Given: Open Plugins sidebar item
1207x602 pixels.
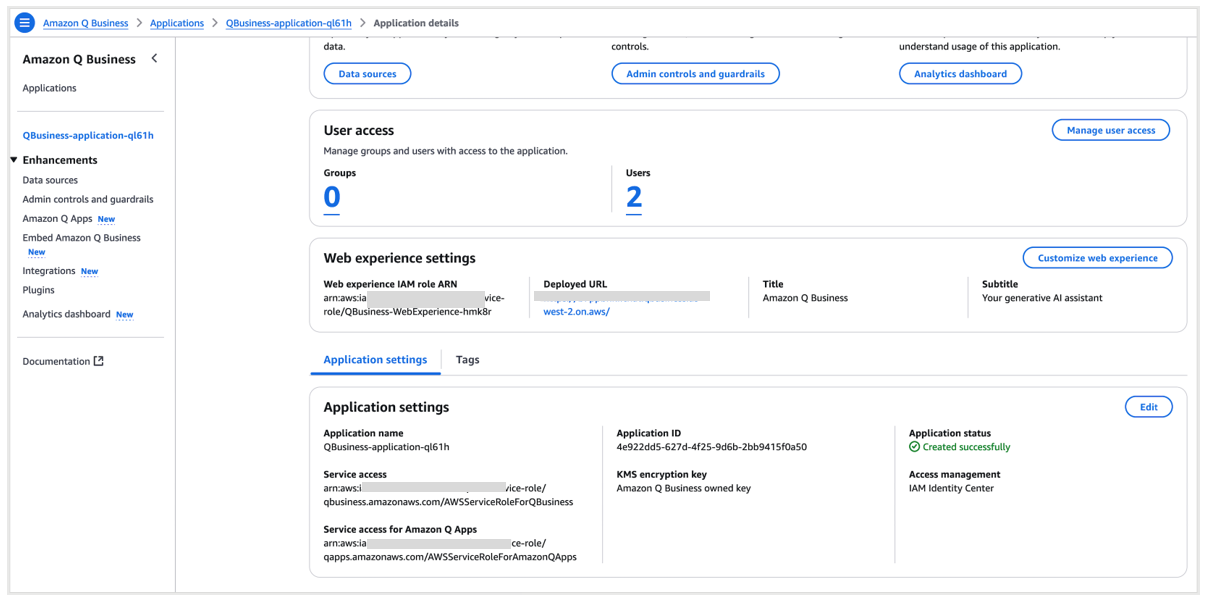Looking at the screenshot, I should [39, 290].
